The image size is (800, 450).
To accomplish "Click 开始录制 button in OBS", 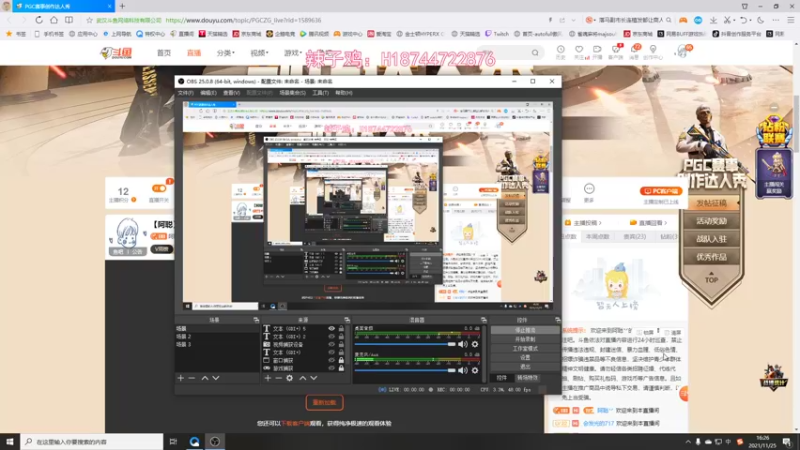I will [525, 340].
